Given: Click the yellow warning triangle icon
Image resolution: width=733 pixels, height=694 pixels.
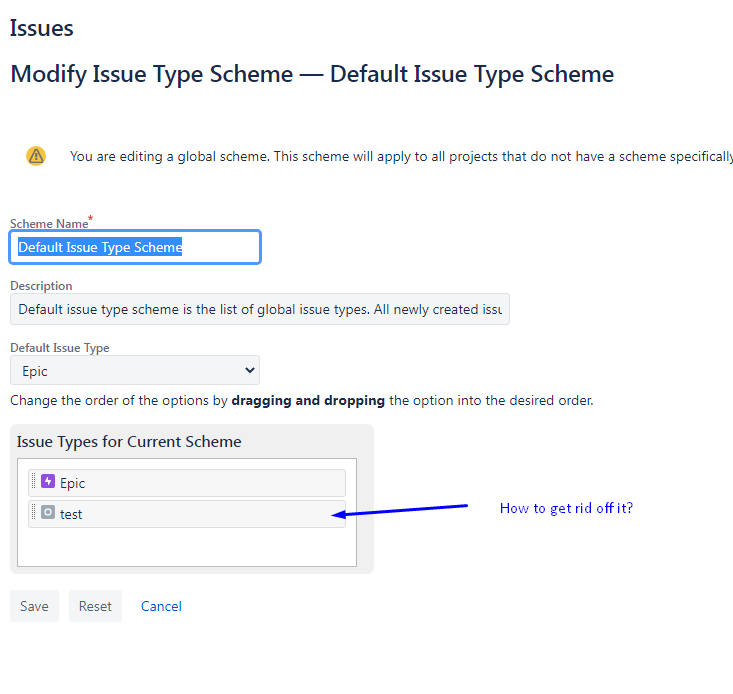Looking at the screenshot, I should click(36, 156).
